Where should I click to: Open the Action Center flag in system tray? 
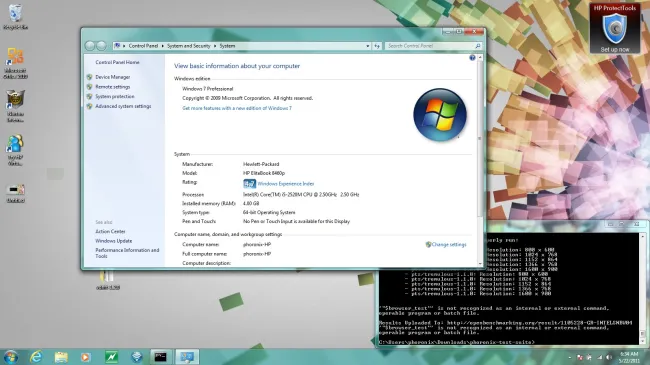(x=580, y=357)
